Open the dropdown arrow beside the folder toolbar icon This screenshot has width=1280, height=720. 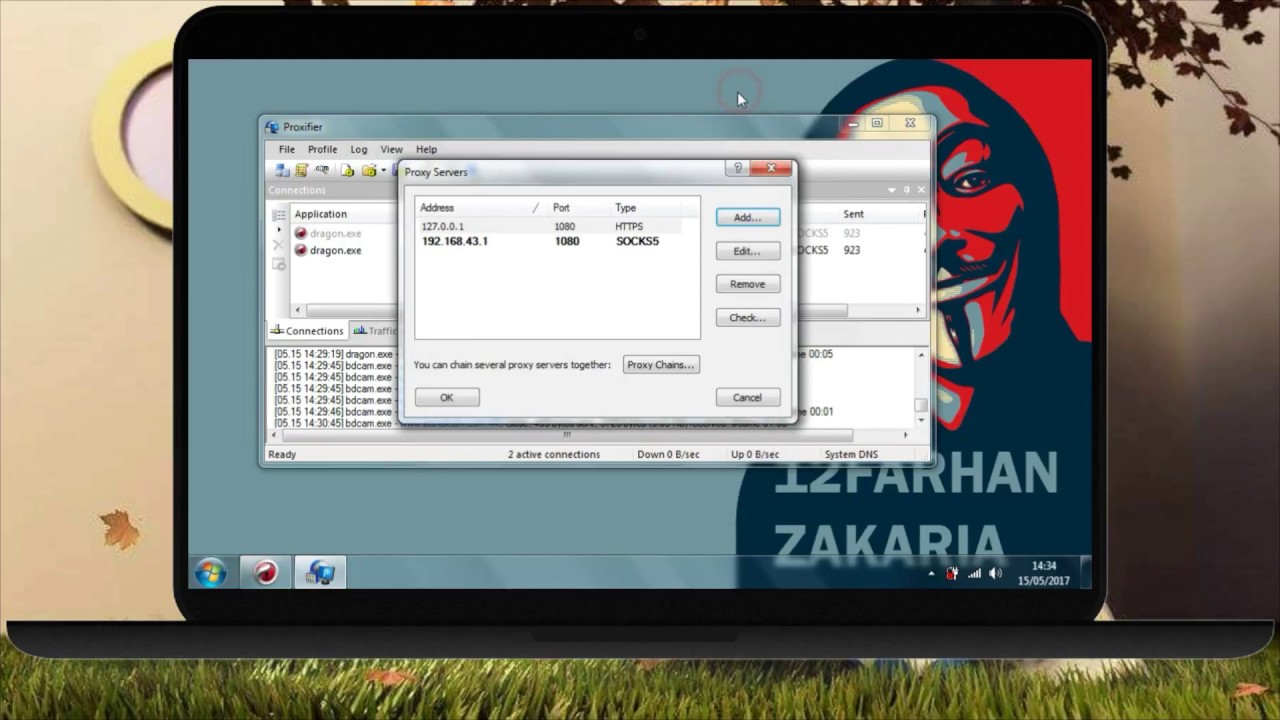[x=383, y=171]
